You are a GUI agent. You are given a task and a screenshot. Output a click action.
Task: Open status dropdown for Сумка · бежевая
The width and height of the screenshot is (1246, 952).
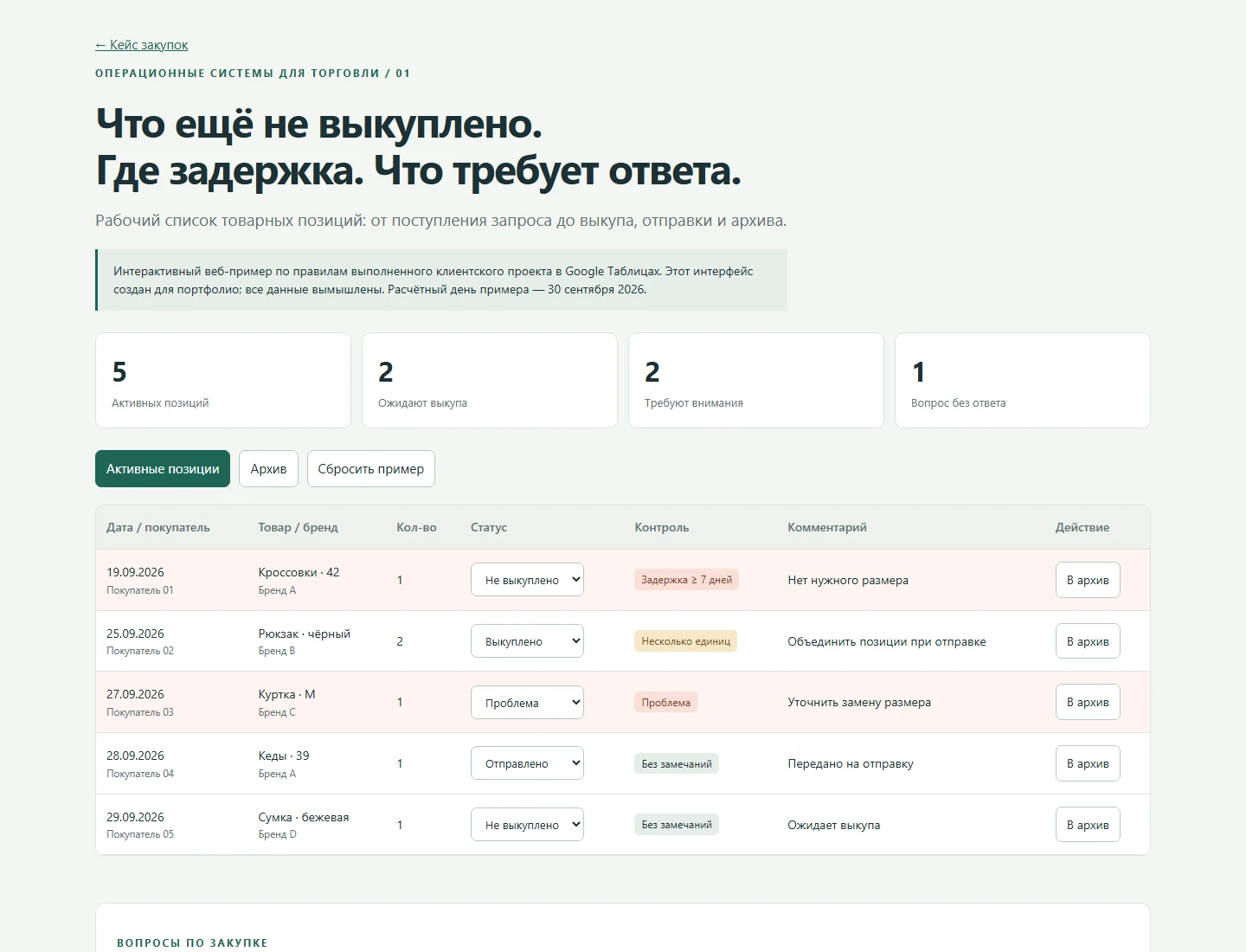(527, 825)
